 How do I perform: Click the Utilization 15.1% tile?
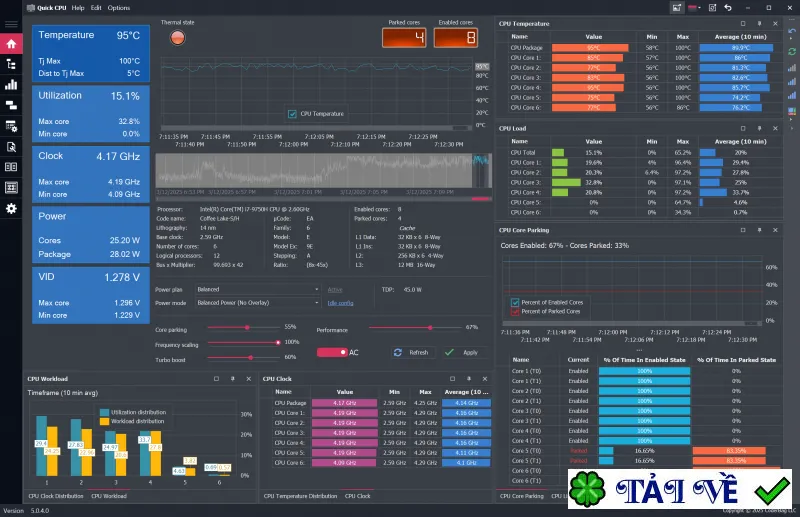[91, 114]
